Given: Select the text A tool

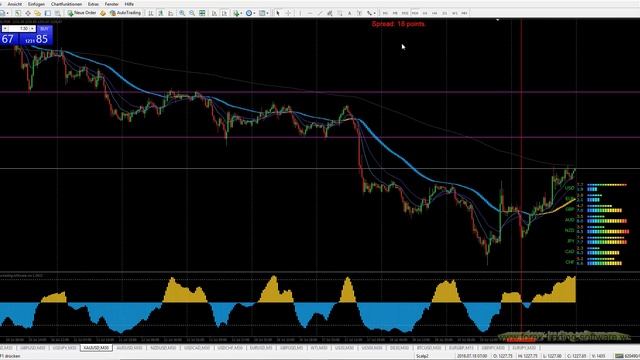Looking at the screenshot, I should [x=349, y=13].
